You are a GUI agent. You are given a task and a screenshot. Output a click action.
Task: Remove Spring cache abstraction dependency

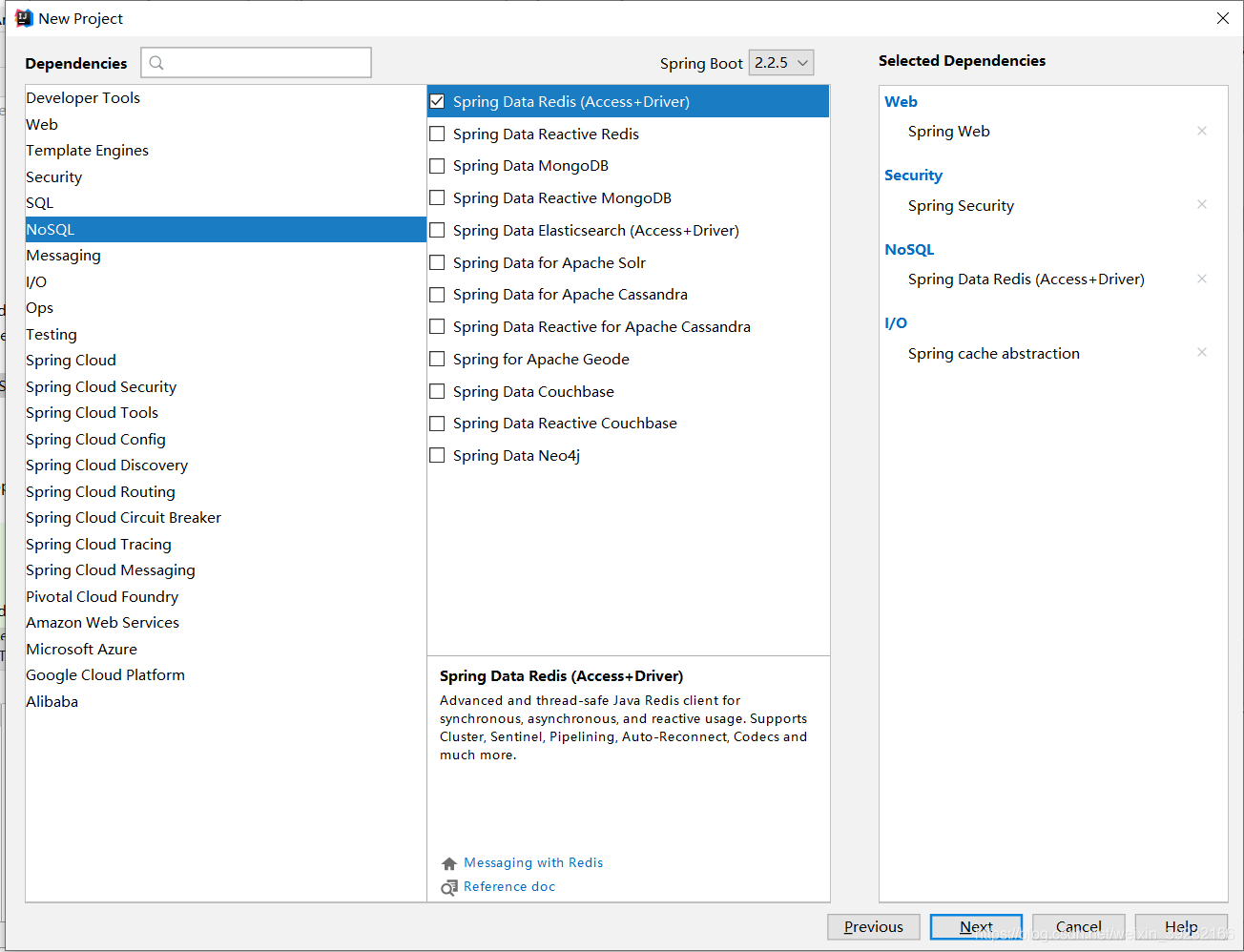(x=1202, y=352)
